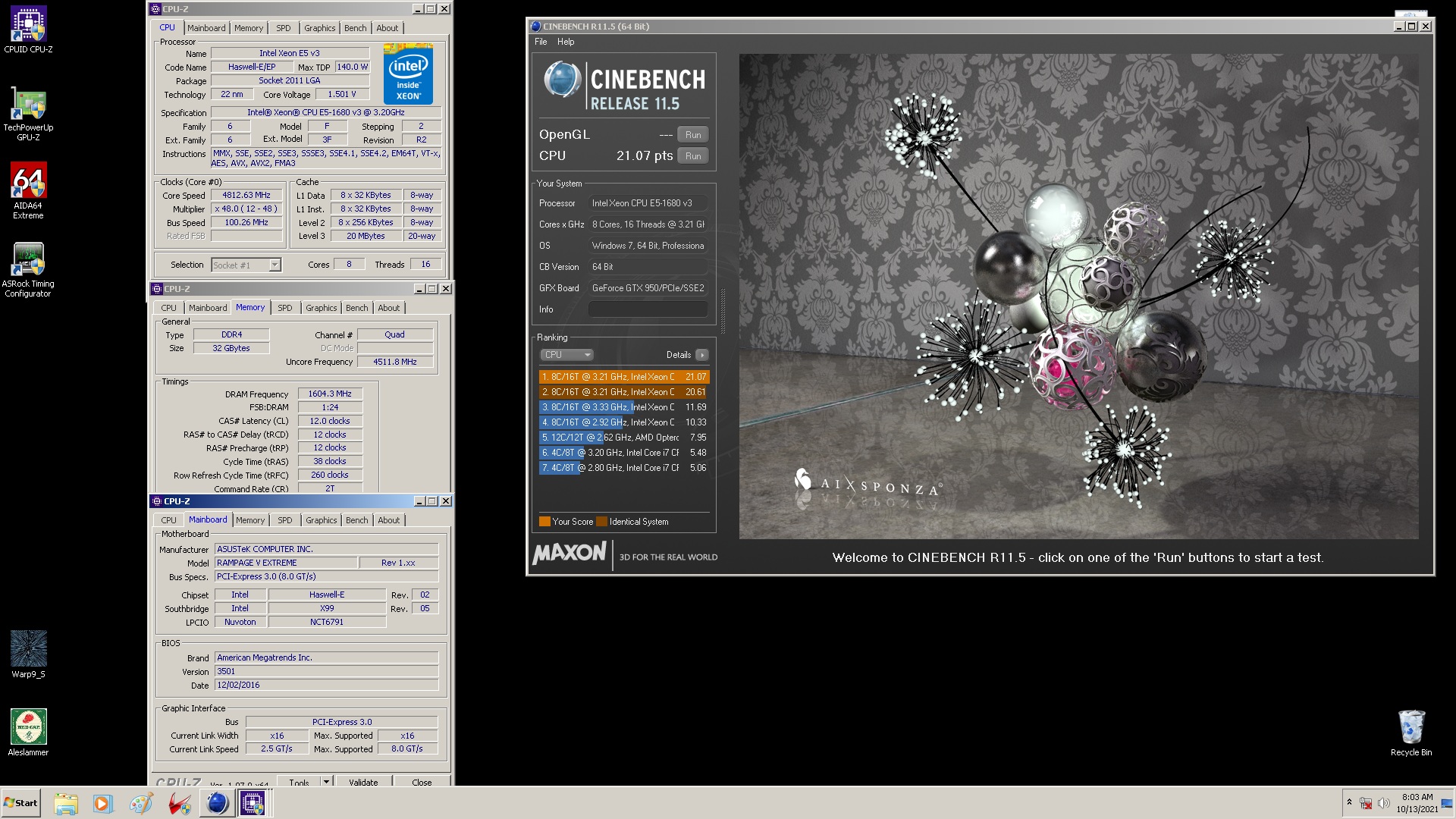Click the DRAM Frequency value 1604.3 MHz
Screen dimensions: 1456x819
[x=330, y=394]
